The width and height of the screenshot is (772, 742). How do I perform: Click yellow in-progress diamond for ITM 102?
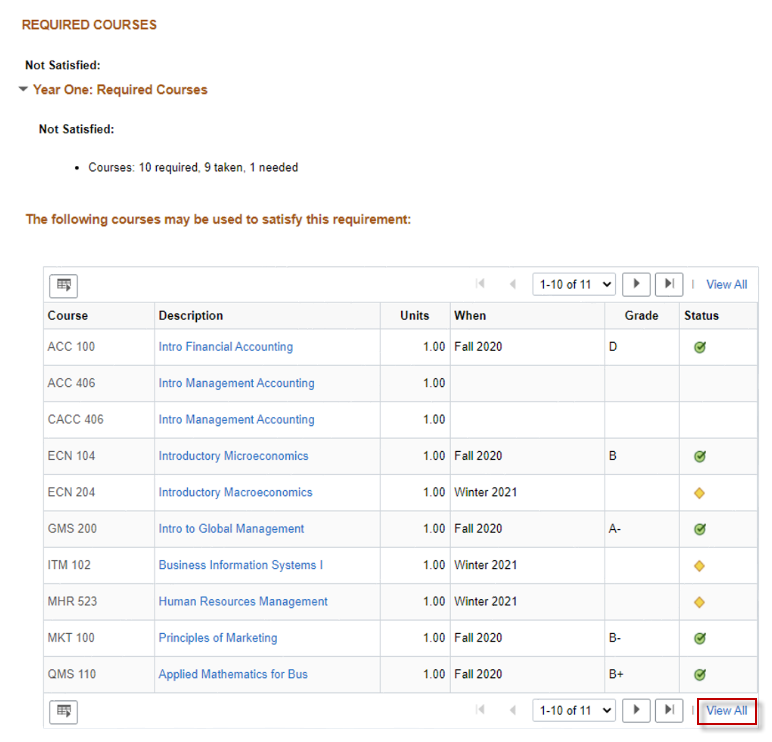point(699,566)
